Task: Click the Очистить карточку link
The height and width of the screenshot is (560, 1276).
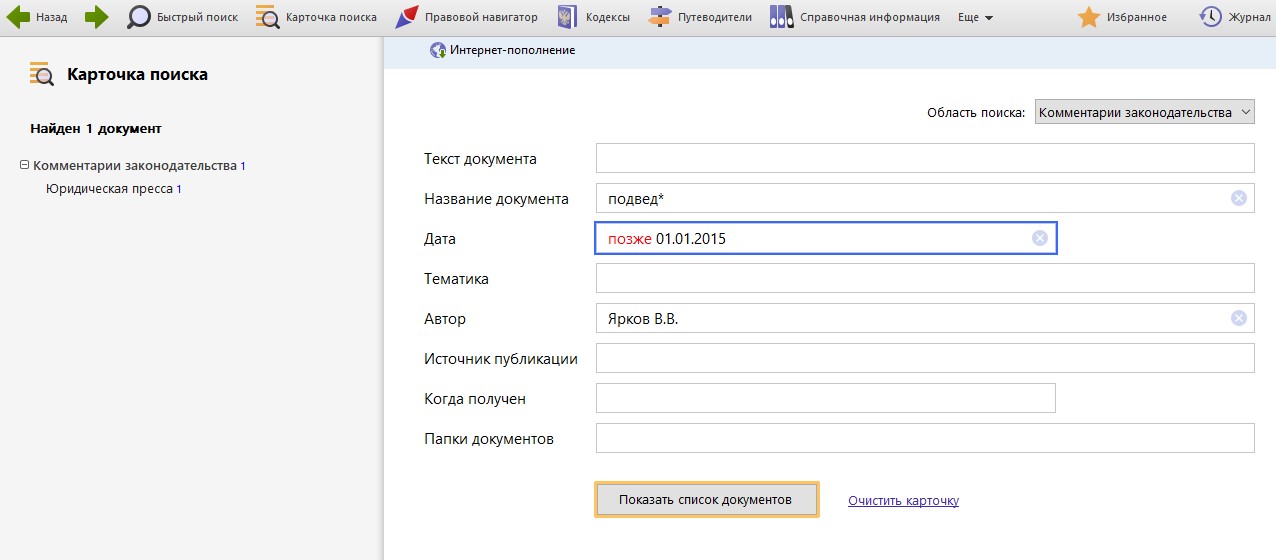Action: tap(903, 501)
